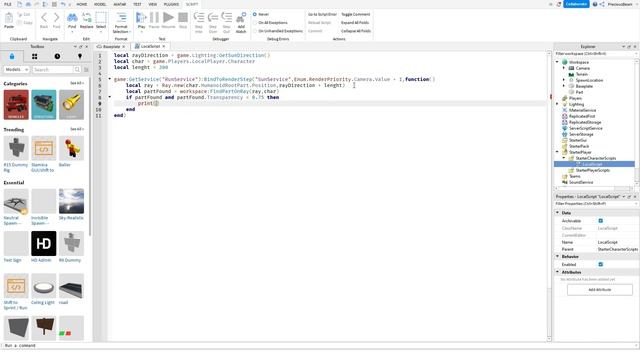The image size is (640, 360).
Task: Click the Workspace globe icon in Explorer
Action: point(565,62)
